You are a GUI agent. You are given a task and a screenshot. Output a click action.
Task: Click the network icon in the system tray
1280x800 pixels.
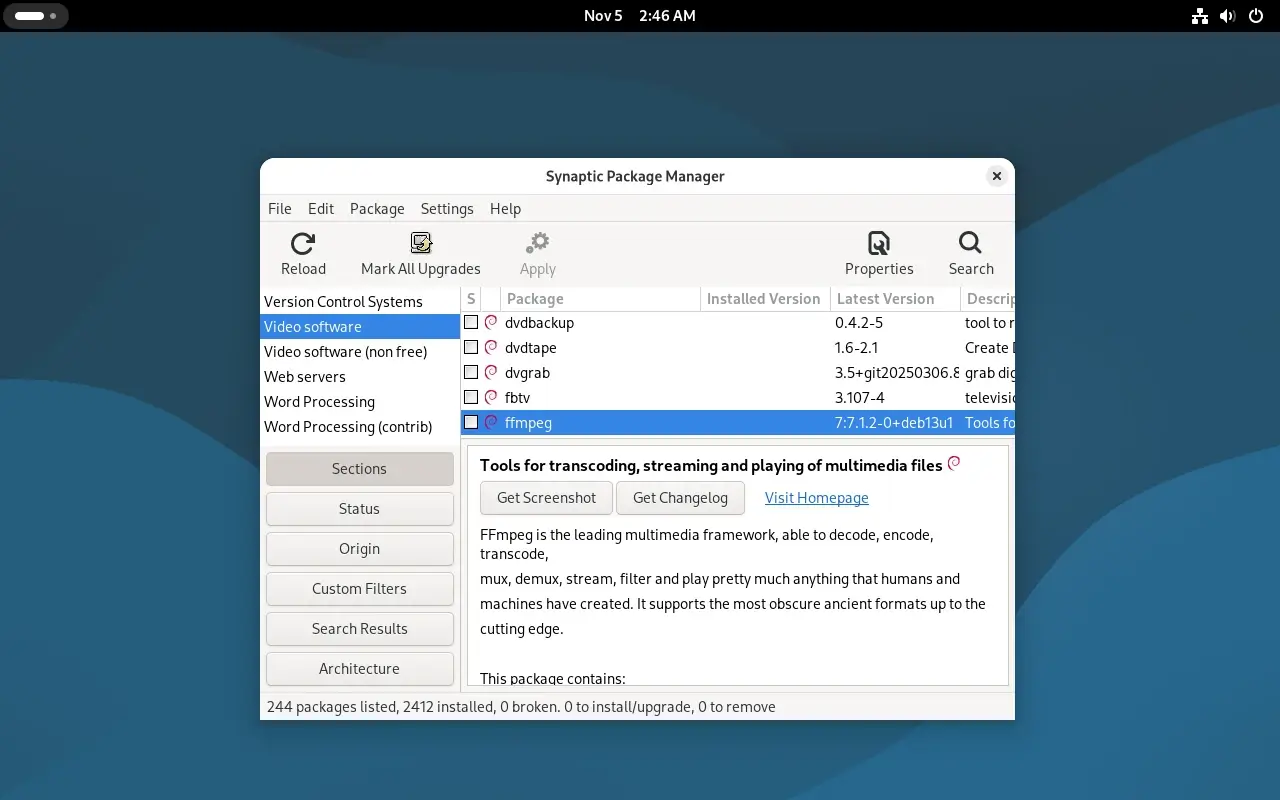tap(1199, 15)
